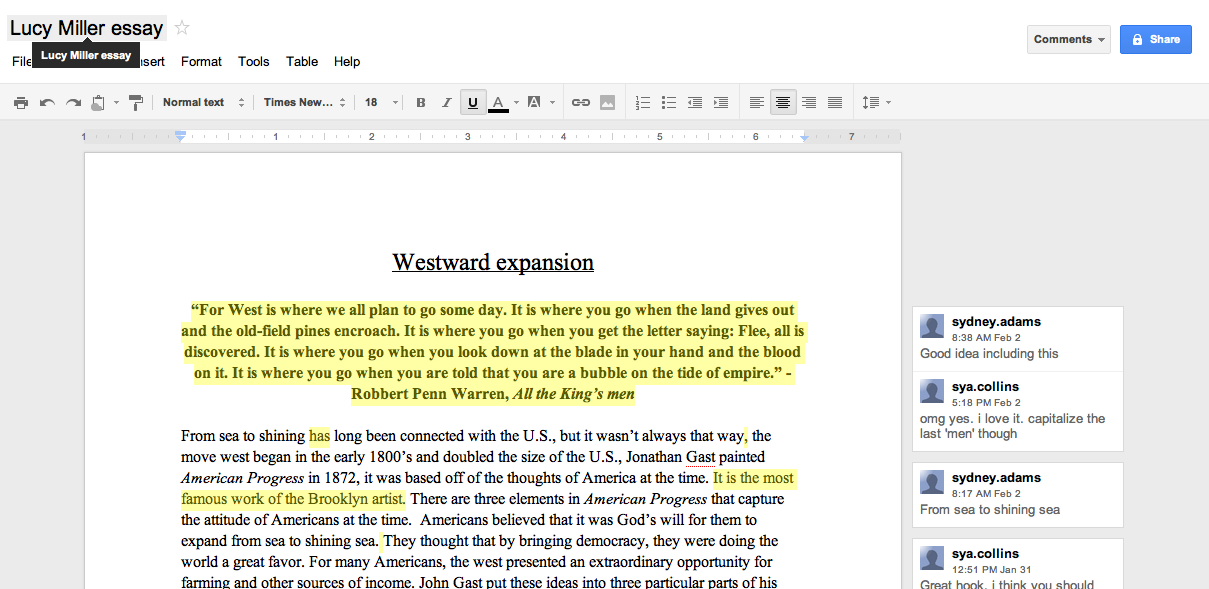Click avatar of sydney.adams 8:38 AM comment
The height and width of the screenshot is (589, 1209).
(x=932, y=327)
